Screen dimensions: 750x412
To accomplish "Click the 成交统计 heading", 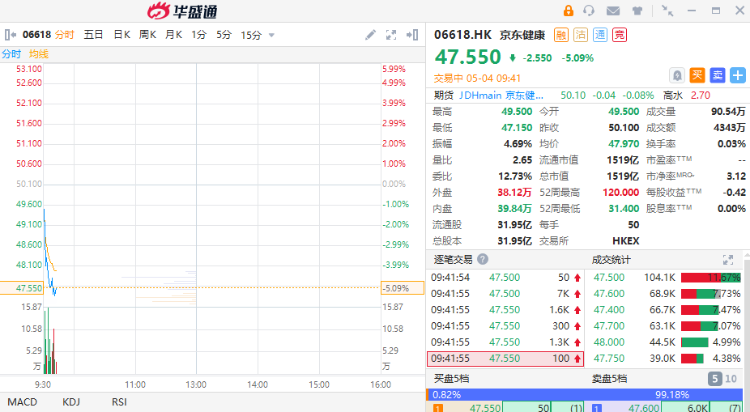I will [x=611, y=260].
